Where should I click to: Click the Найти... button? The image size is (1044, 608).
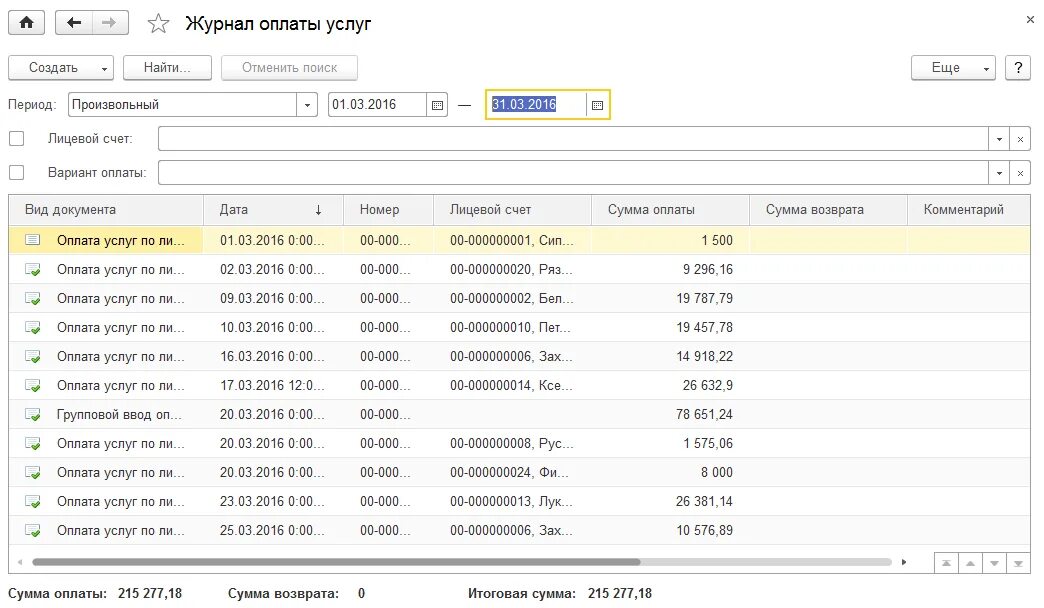coord(167,68)
